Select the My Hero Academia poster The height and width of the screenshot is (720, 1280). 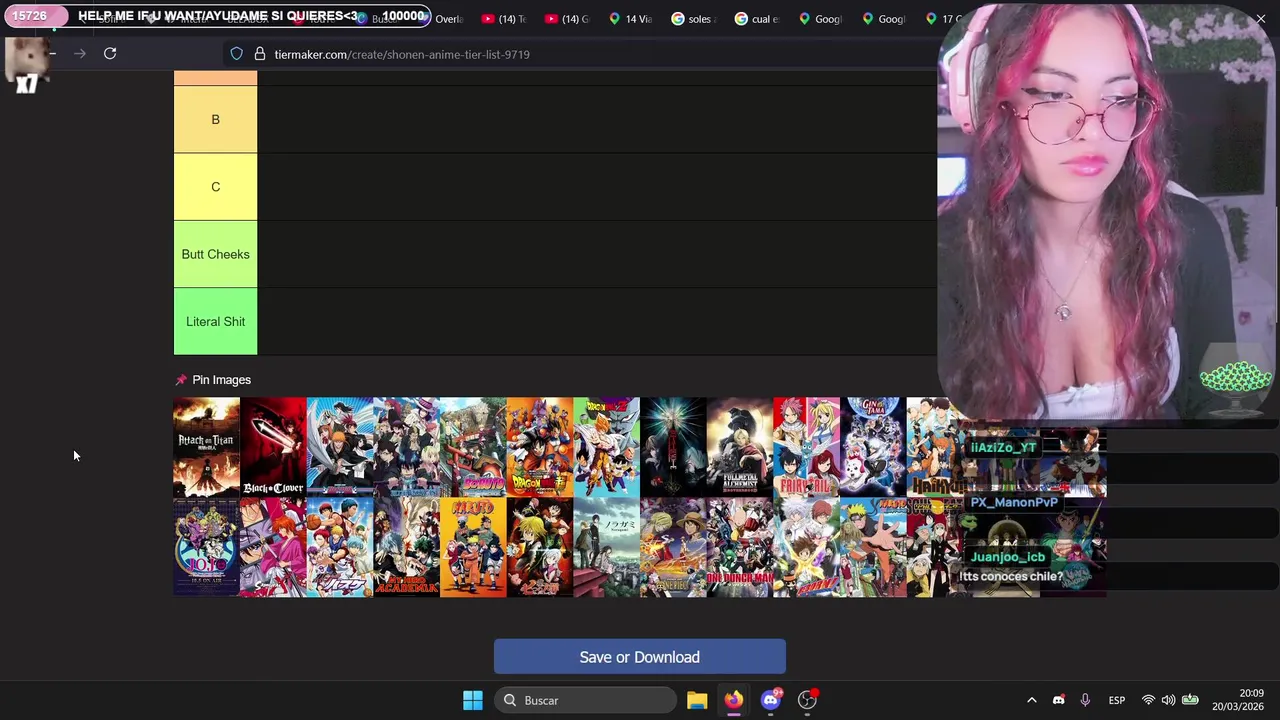(x=406, y=547)
